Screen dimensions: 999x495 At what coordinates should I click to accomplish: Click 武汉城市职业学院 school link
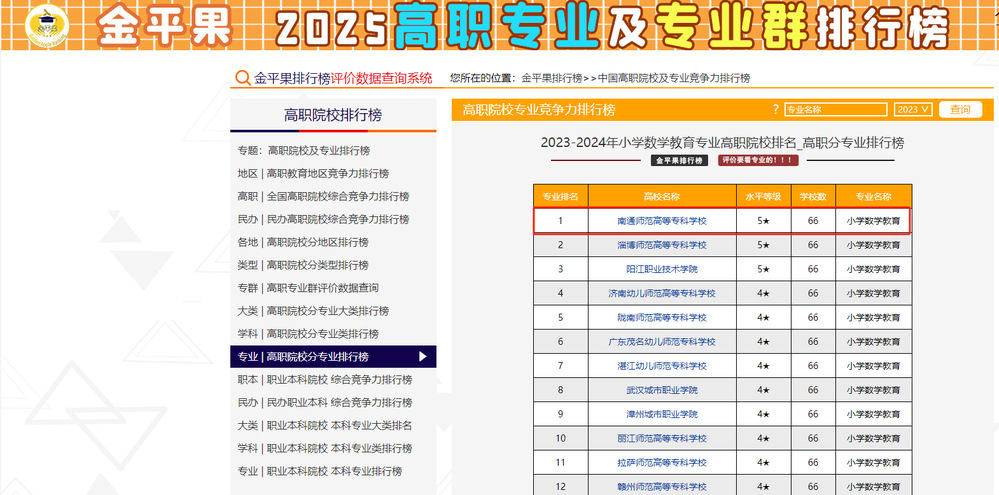coord(661,390)
